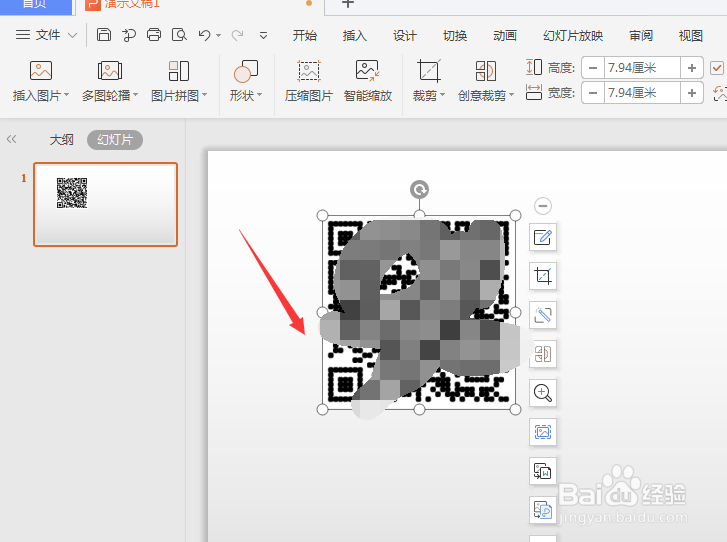Open the 视图 ribbon tab
Screen dimensions: 727x542
(691, 36)
